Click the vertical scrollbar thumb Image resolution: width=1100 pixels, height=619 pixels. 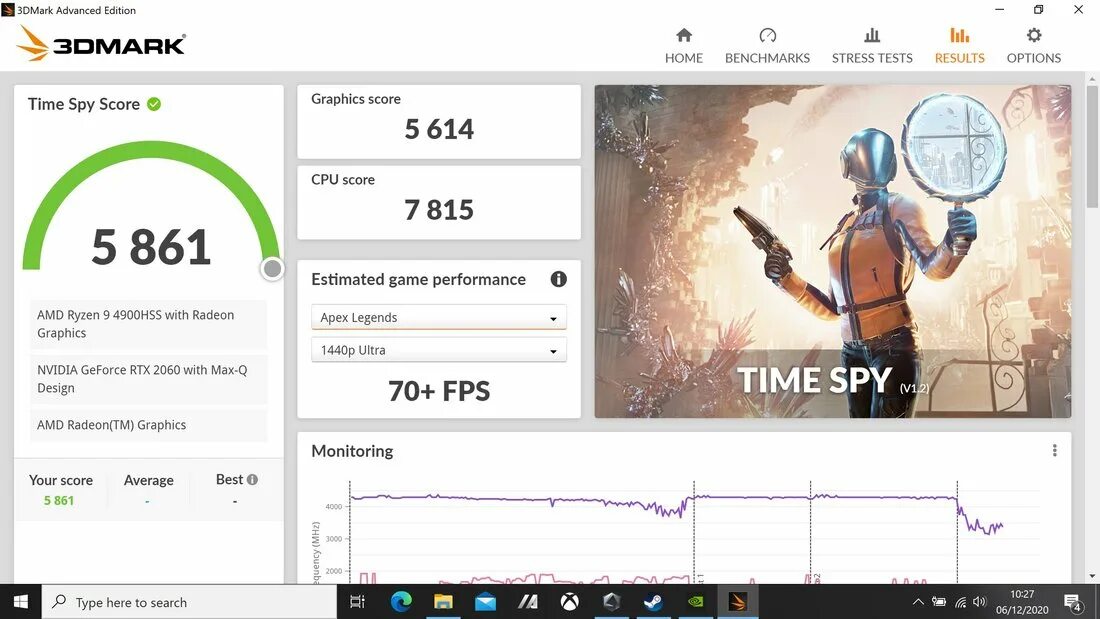[x=1092, y=146]
